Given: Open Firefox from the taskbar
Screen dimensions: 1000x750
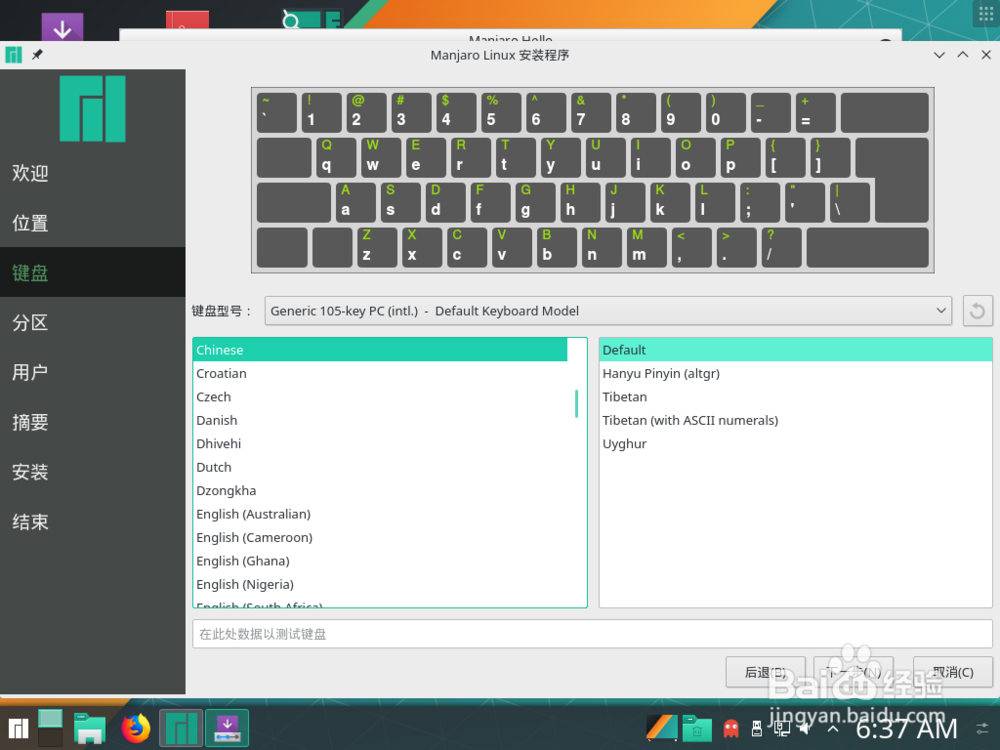Looking at the screenshot, I should point(136,728).
